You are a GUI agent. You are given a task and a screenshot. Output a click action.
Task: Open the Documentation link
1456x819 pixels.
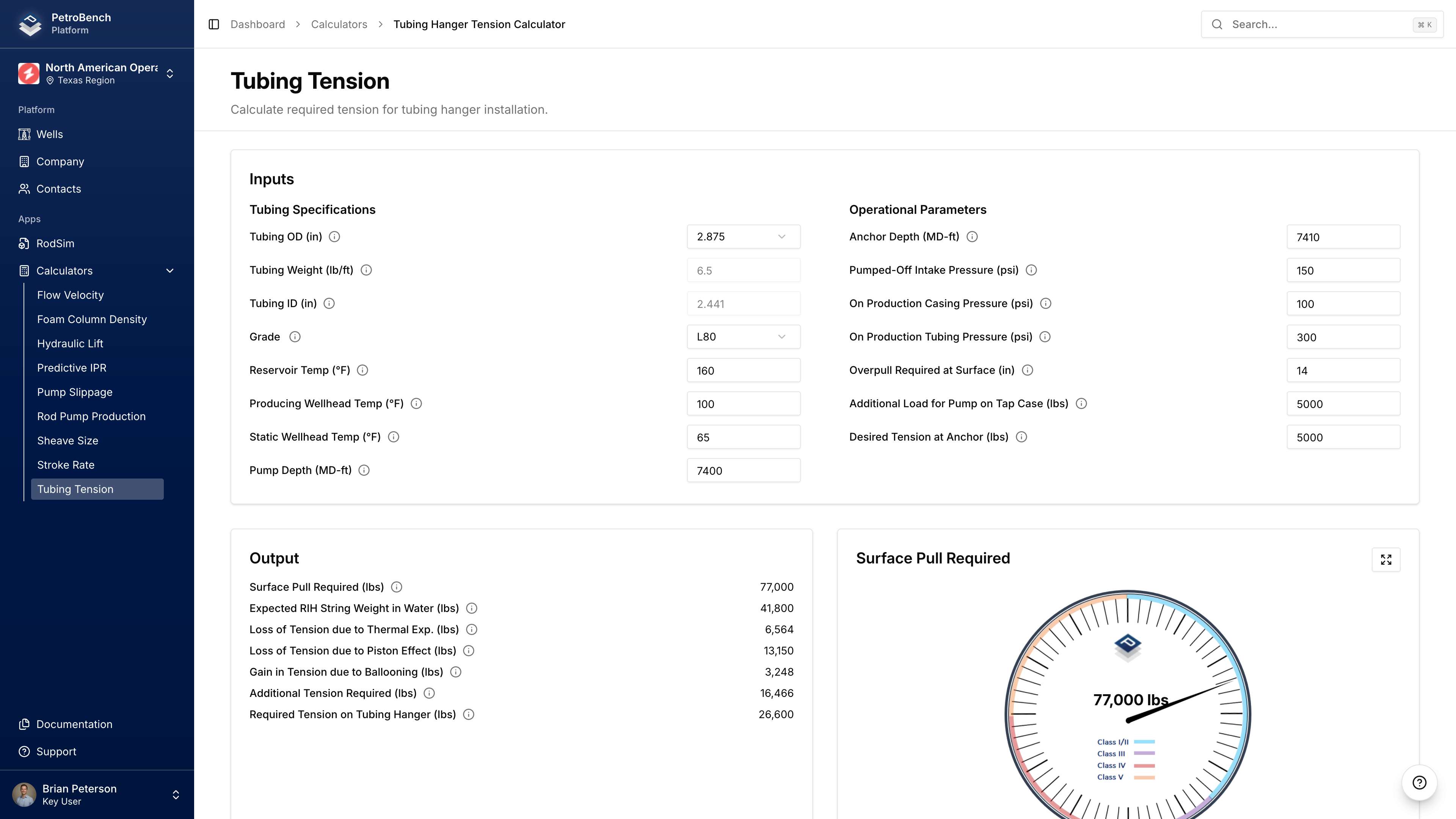(x=74, y=725)
